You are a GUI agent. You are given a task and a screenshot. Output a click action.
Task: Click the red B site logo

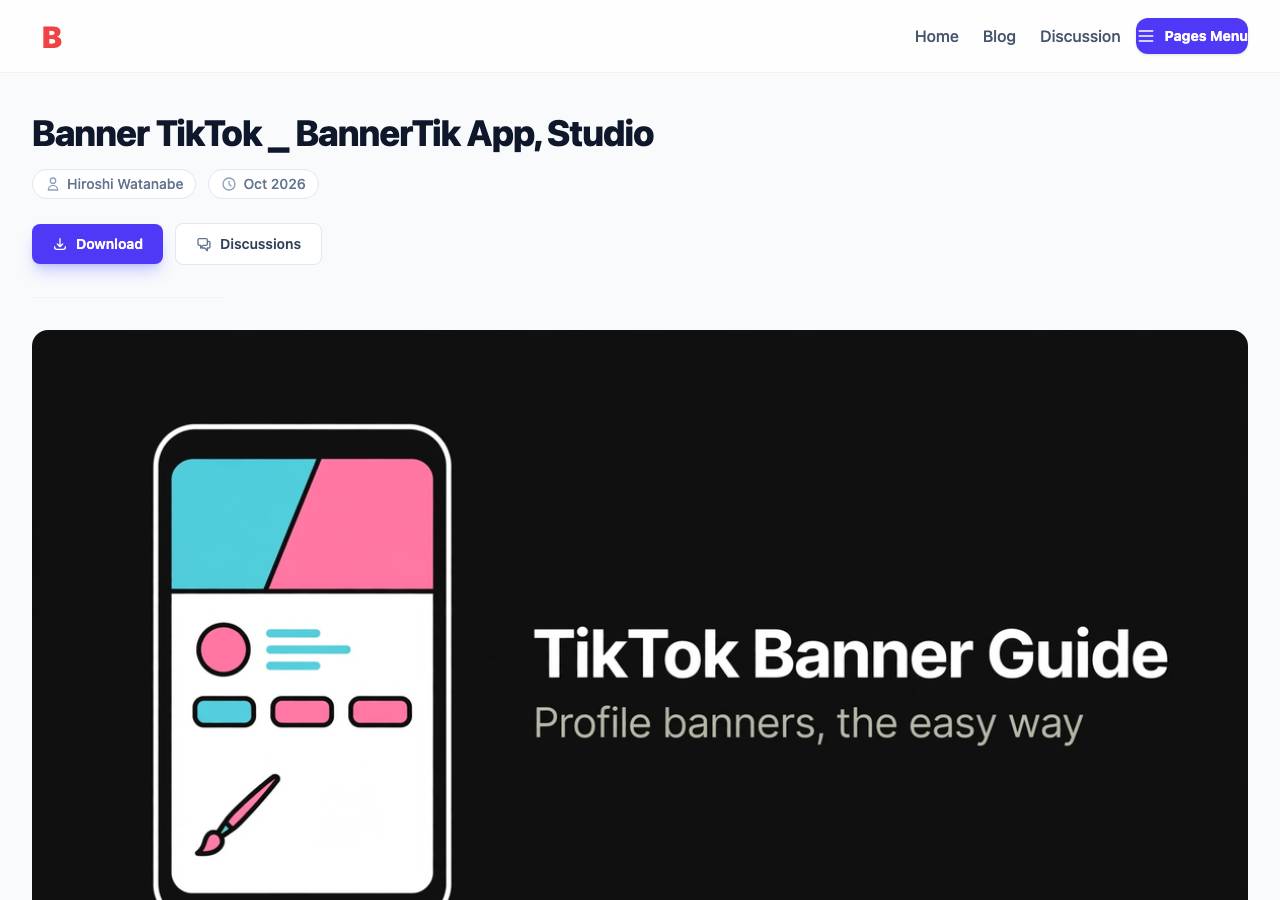coord(52,37)
